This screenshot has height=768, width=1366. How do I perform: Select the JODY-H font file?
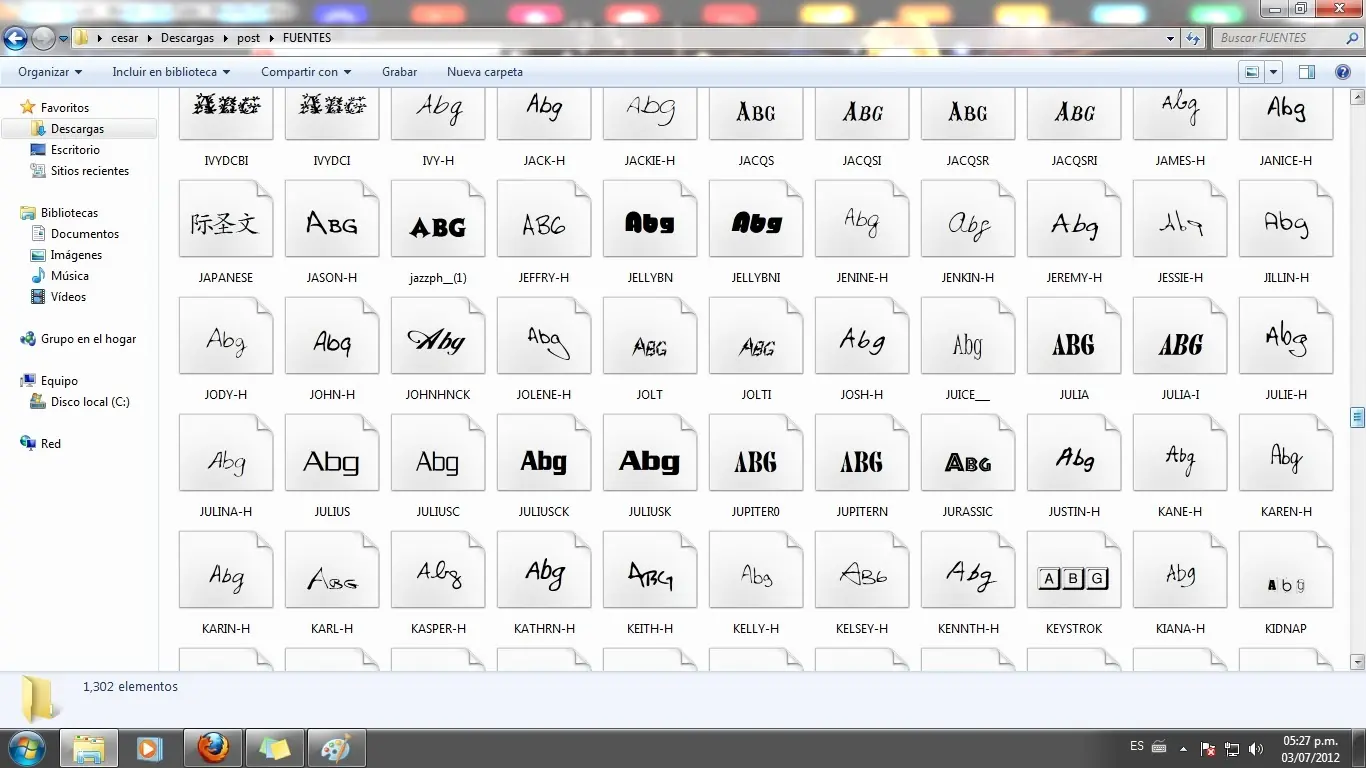pos(226,349)
